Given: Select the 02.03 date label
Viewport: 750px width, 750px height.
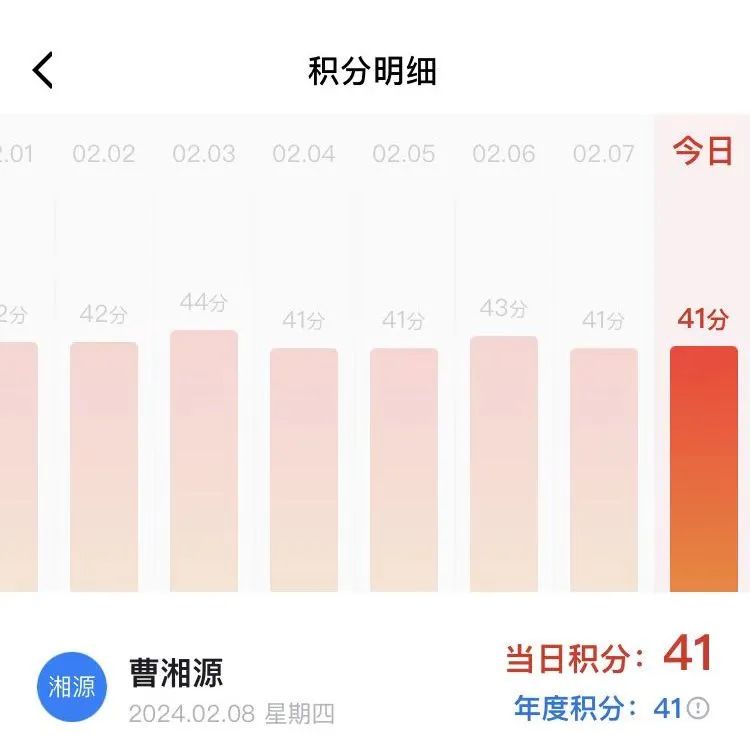Looking at the screenshot, I should click(x=204, y=154).
